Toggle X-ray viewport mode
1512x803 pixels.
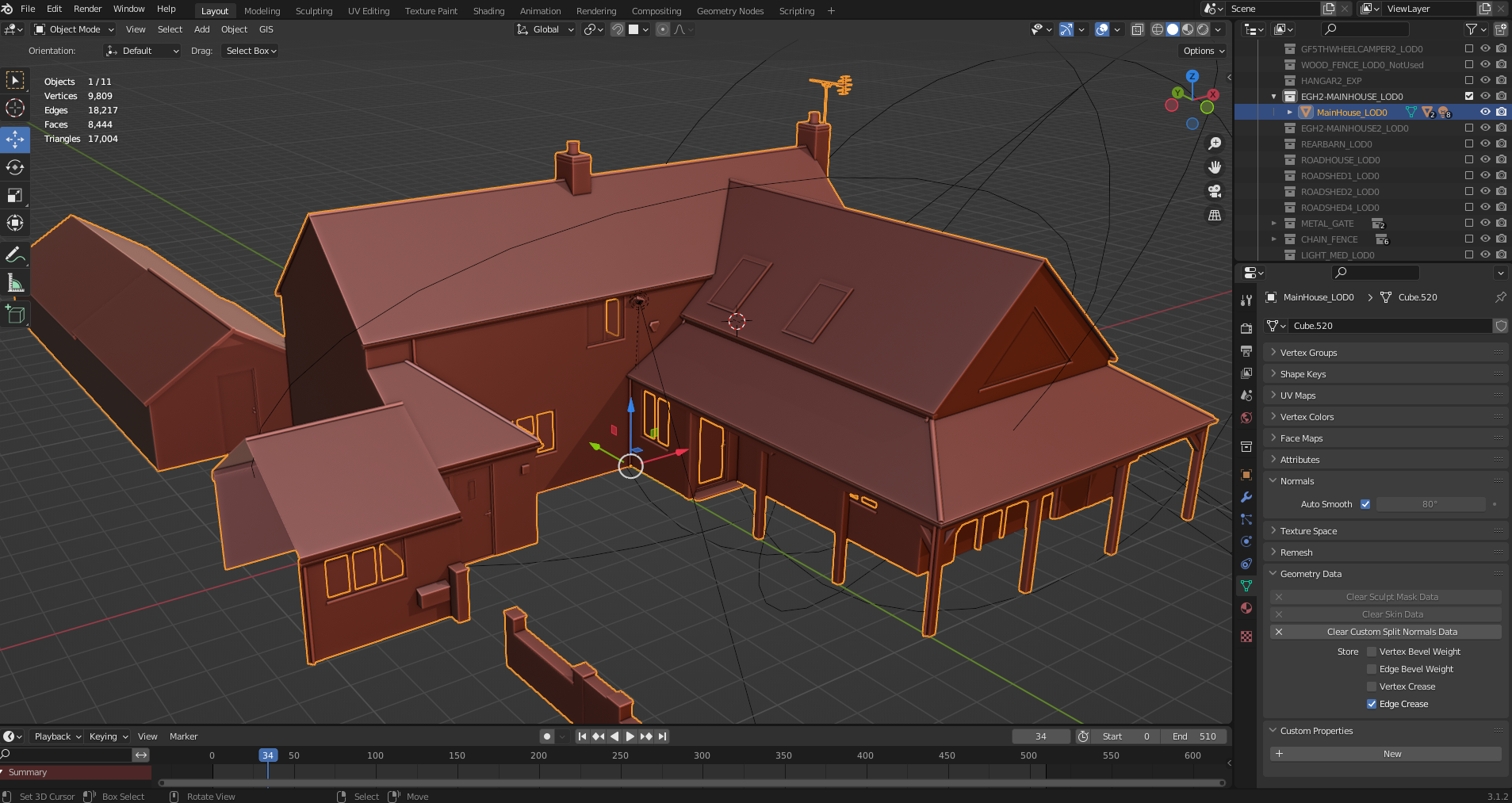click(1137, 29)
